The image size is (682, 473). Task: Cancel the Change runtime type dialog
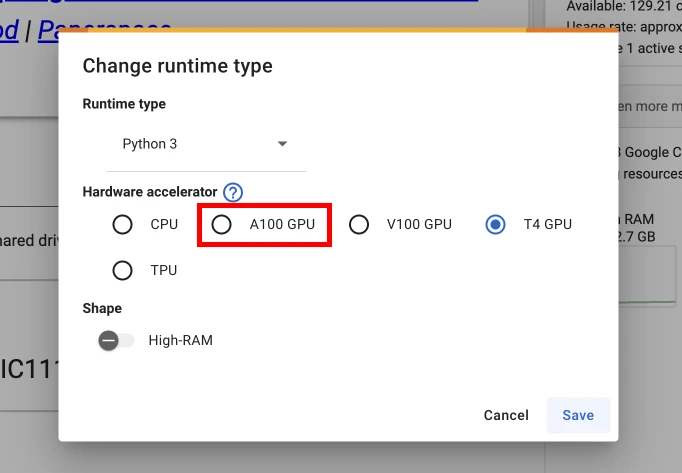506,415
